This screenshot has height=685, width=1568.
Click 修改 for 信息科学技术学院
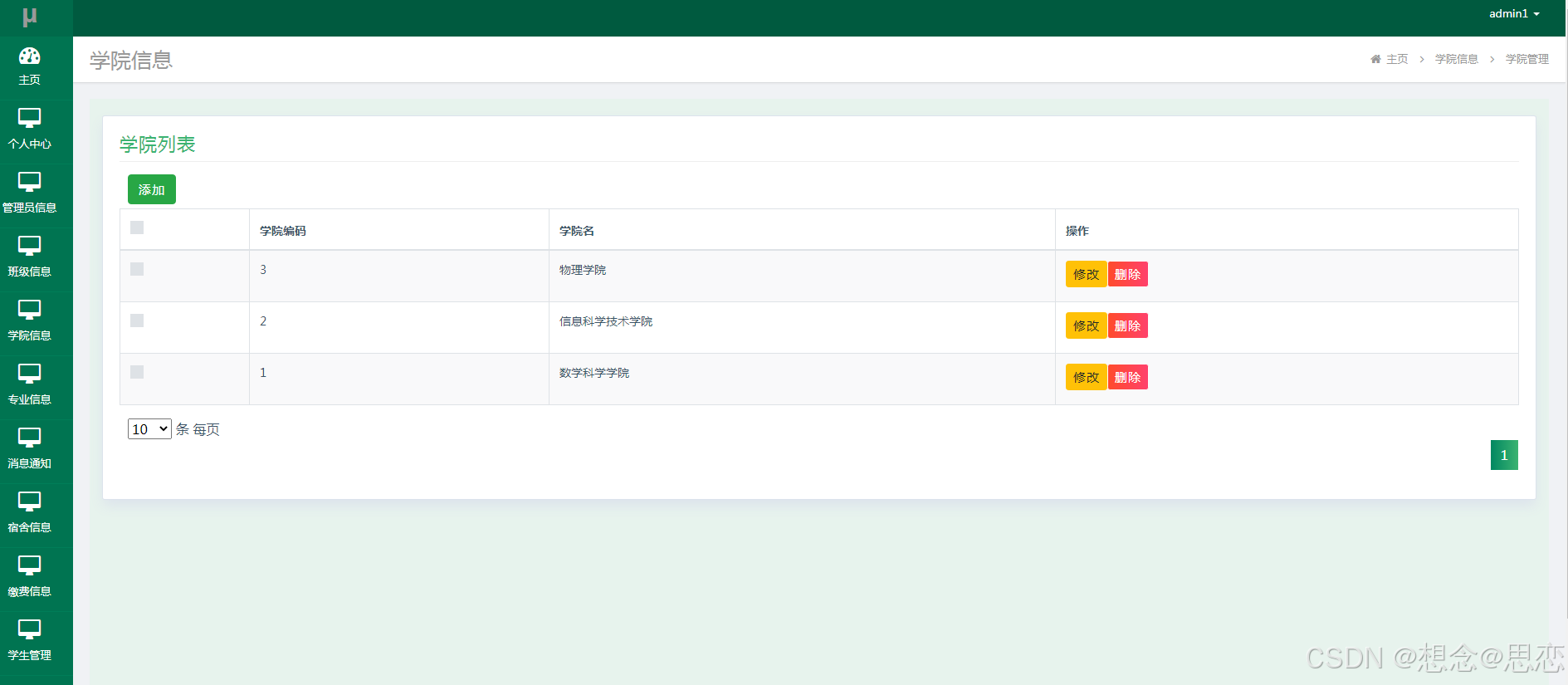pyautogui.click(x=1086, y=325)
